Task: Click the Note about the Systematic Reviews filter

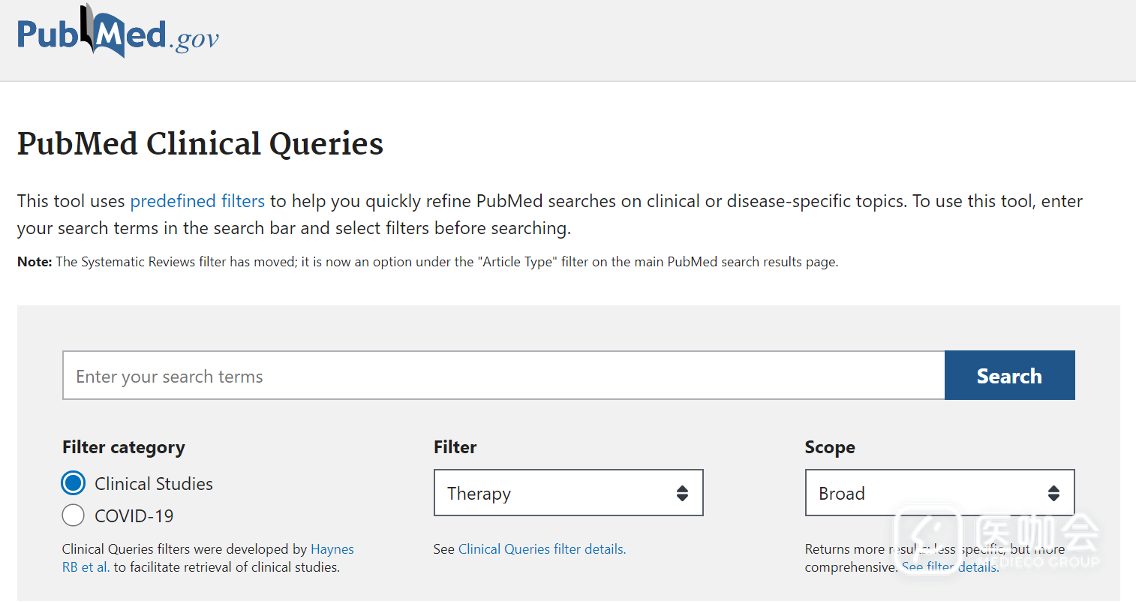Action: 428,262
